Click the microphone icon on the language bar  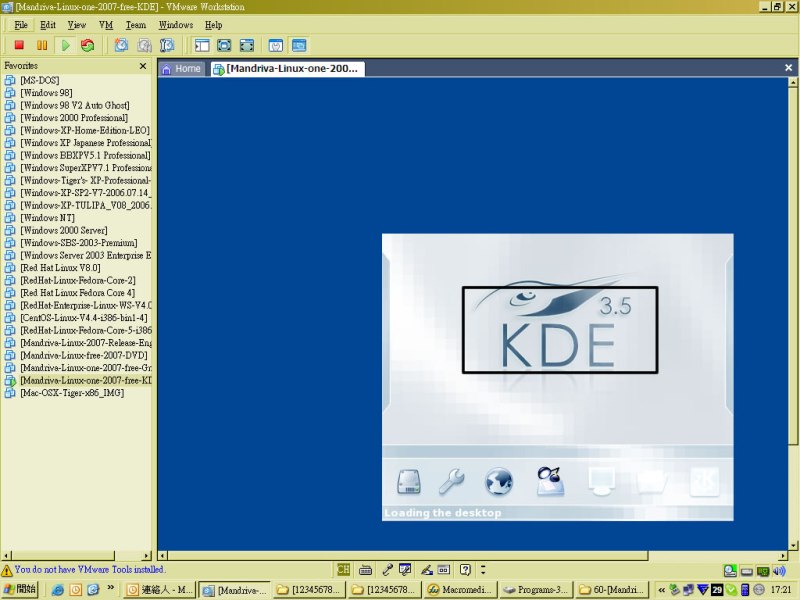coord(387,569)
